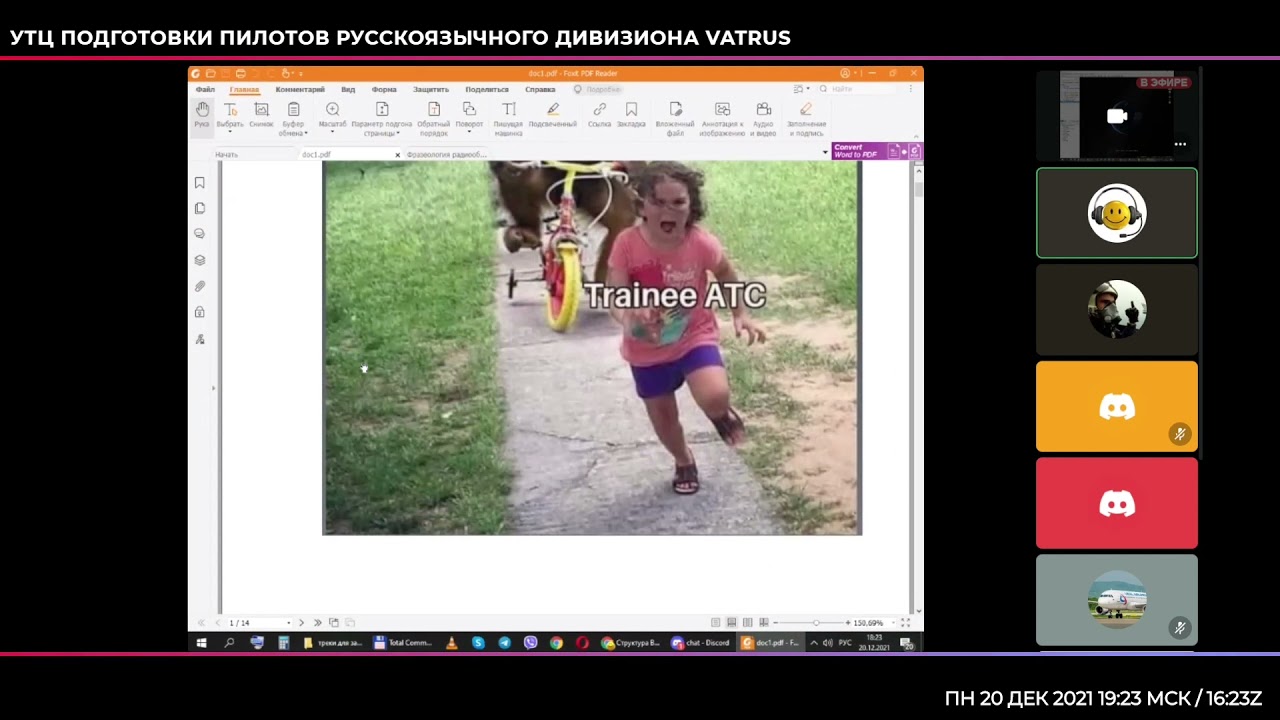
Task: Click the user account icon in title bar
Action: [x=845, y=73]
